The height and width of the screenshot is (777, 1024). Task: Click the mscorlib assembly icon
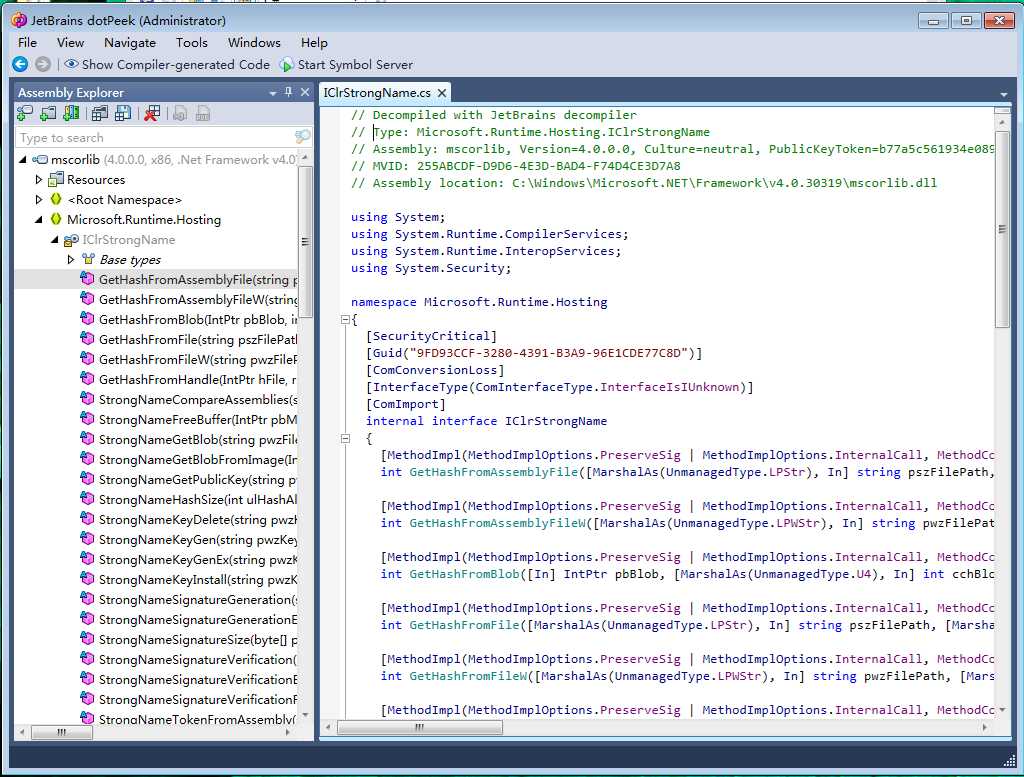40,159
